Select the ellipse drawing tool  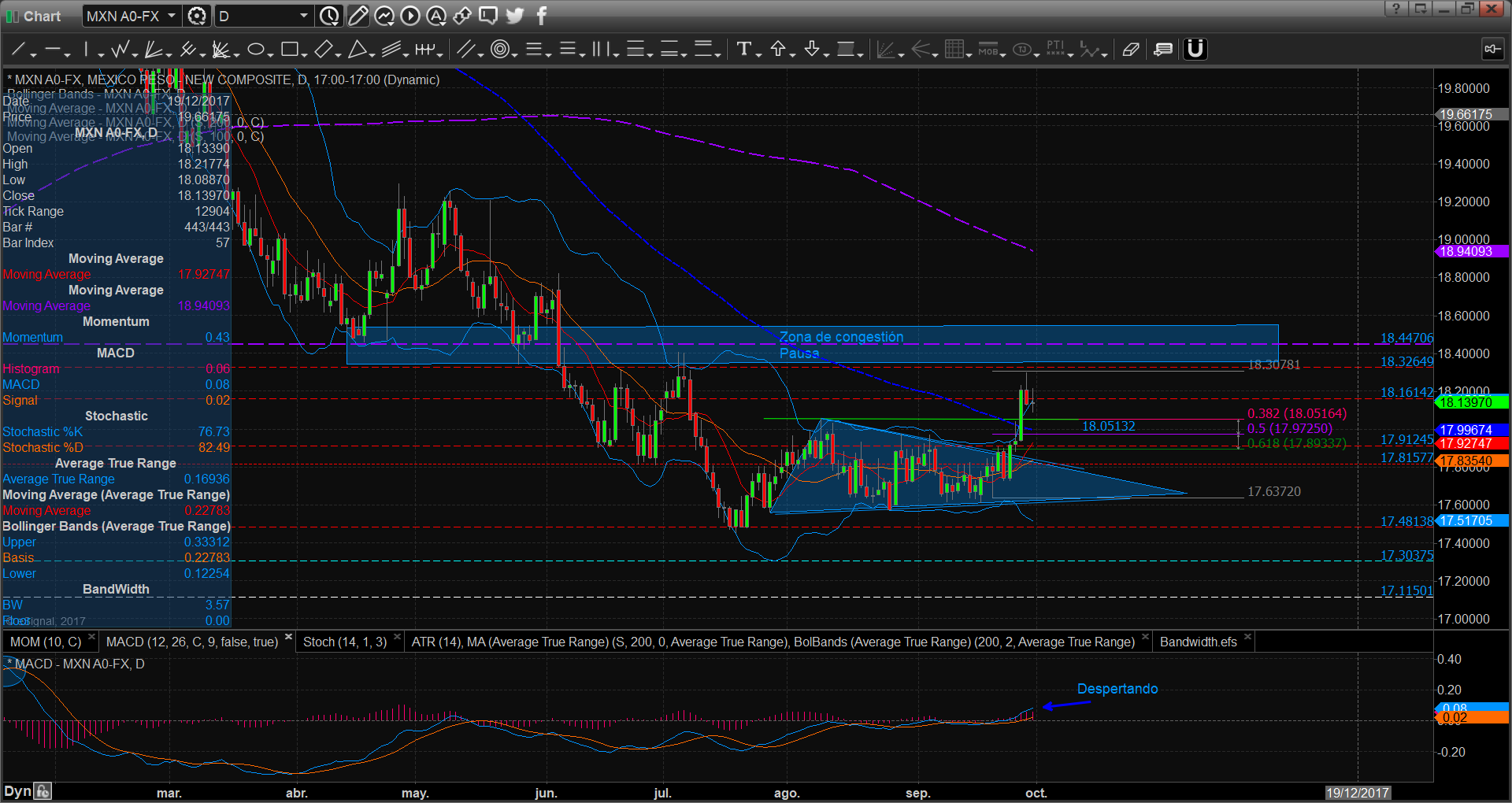coord(255,50)
